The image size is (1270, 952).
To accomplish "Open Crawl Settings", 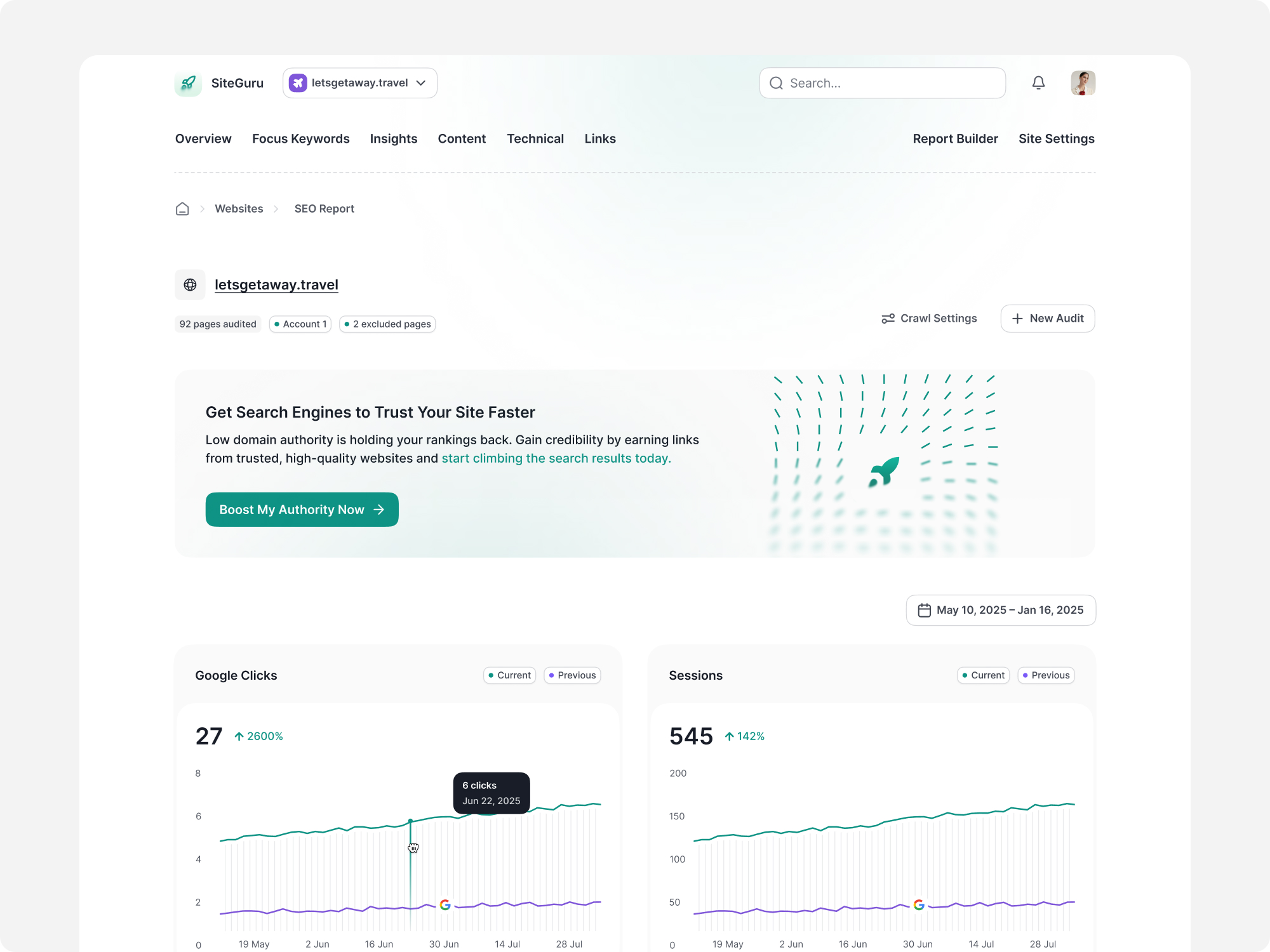I will (929, 319).
